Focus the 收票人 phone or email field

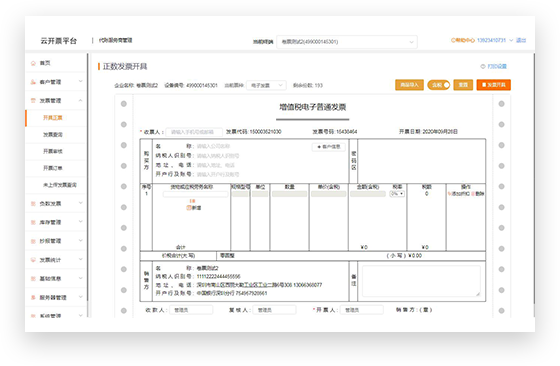click(x=194, y=132)
